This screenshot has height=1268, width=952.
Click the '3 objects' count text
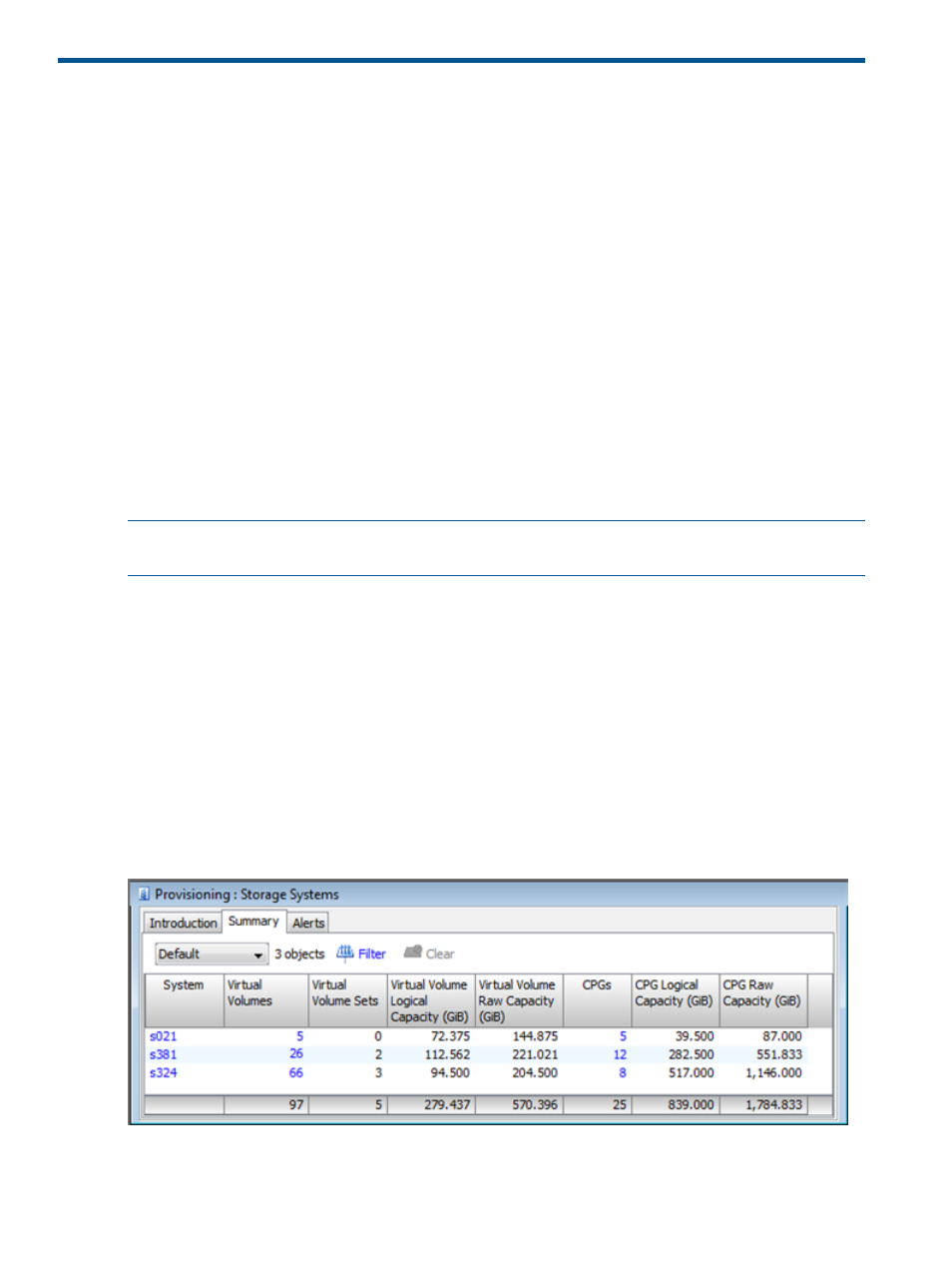click(299, 953)
